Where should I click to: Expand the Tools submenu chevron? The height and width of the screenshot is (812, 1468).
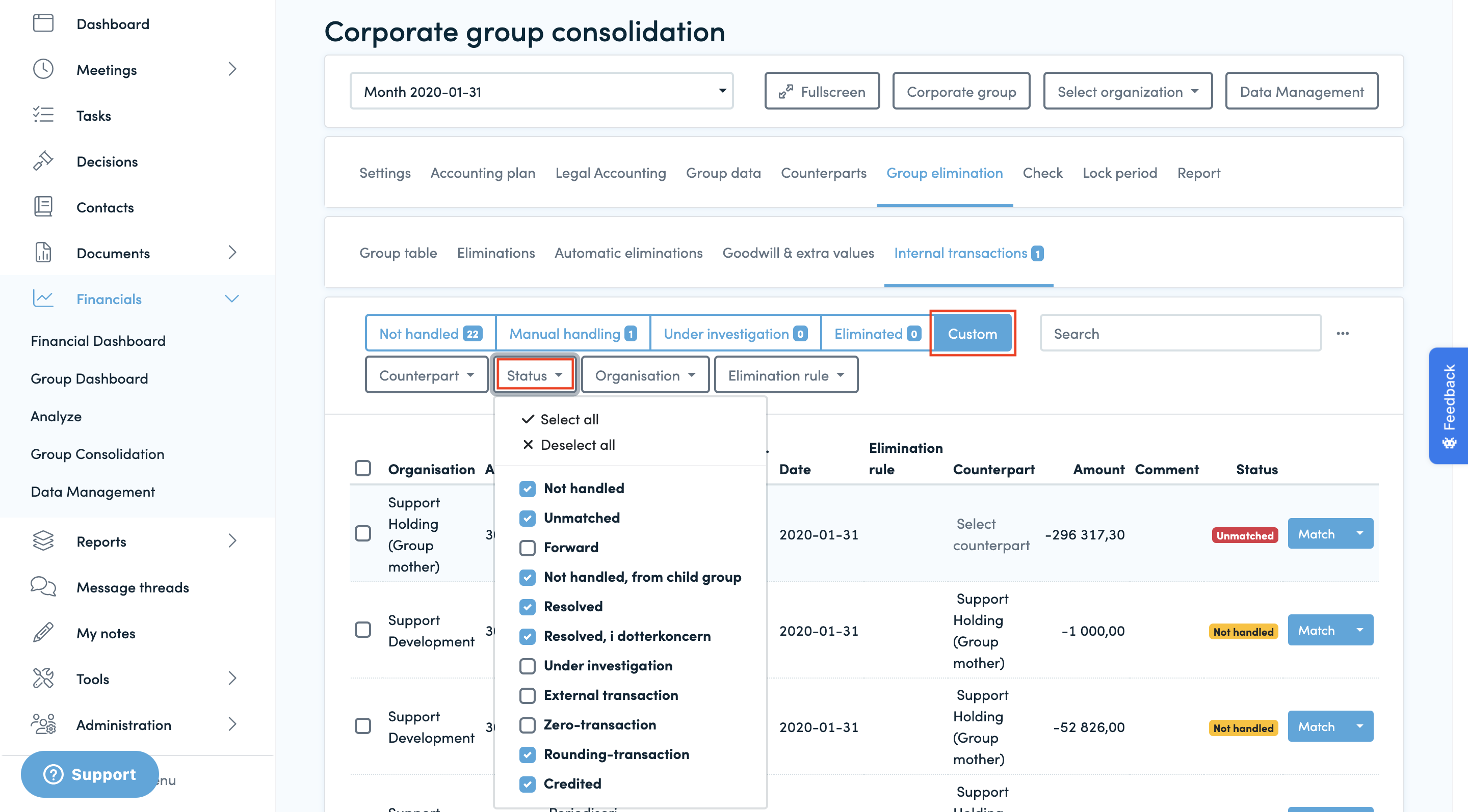[232, 678]
